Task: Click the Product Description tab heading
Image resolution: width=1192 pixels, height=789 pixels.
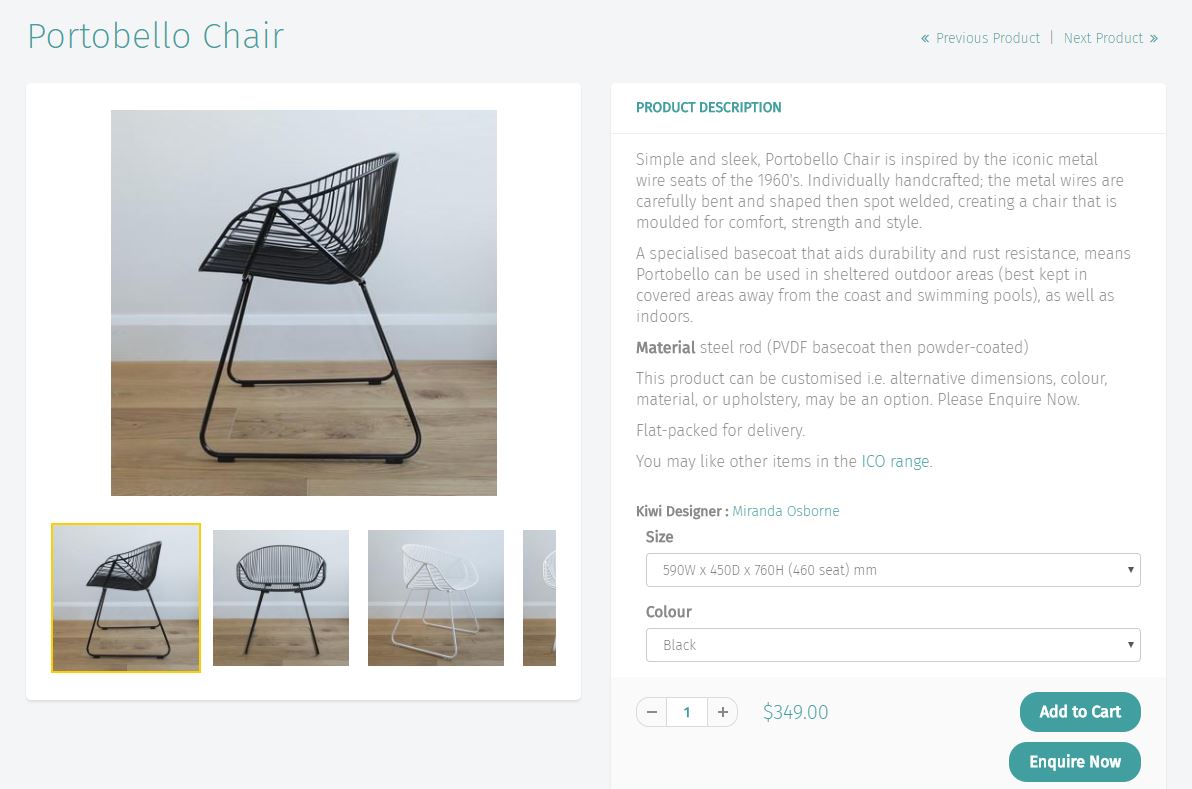Action: coord(709,108)
